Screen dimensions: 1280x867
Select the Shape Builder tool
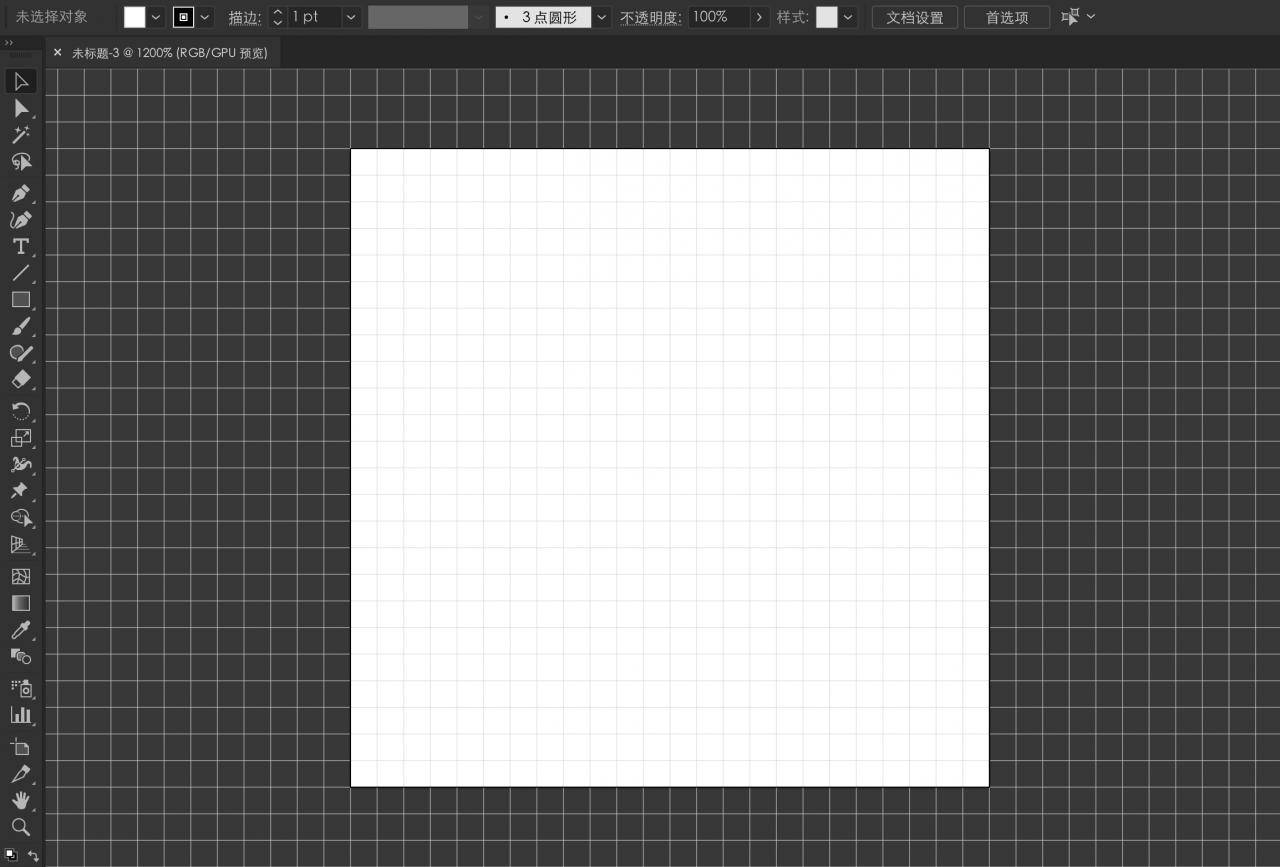pos(21,517)
